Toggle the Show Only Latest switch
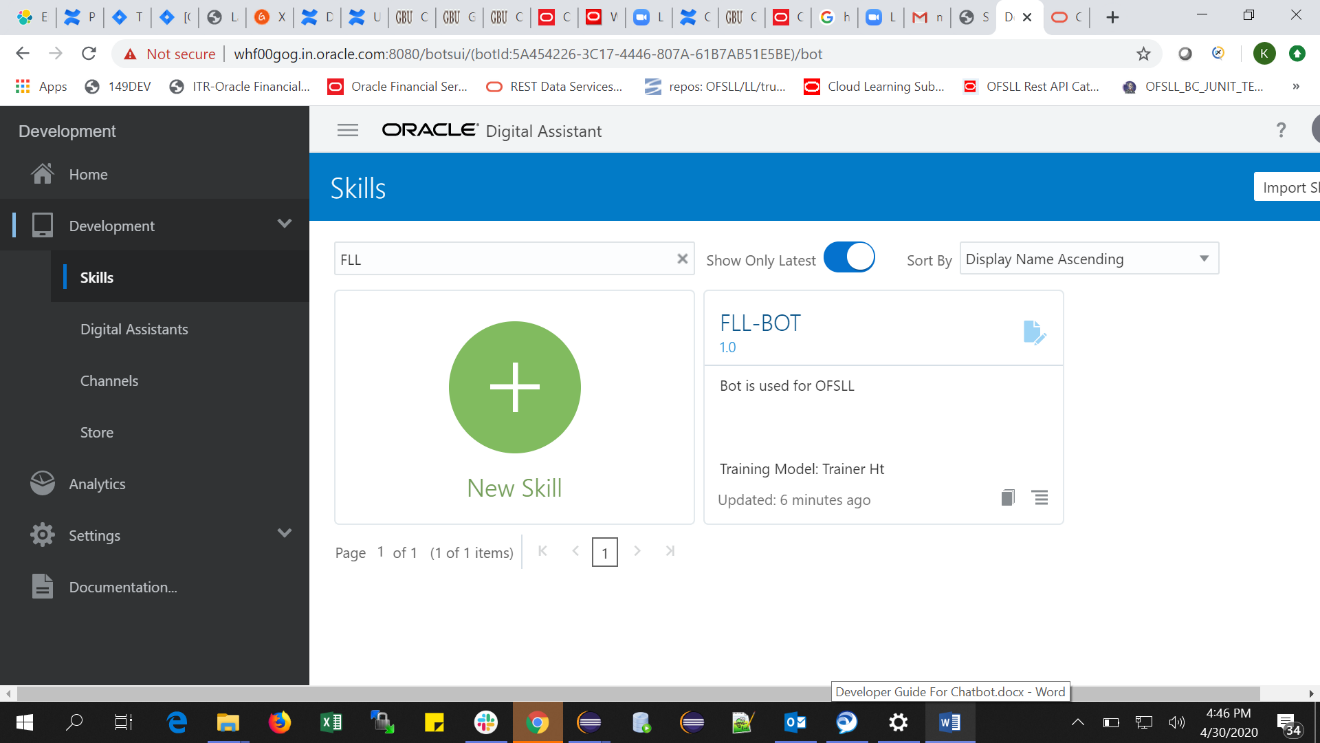The height and width of the screenshot is (743, 1320). (849, 258)
